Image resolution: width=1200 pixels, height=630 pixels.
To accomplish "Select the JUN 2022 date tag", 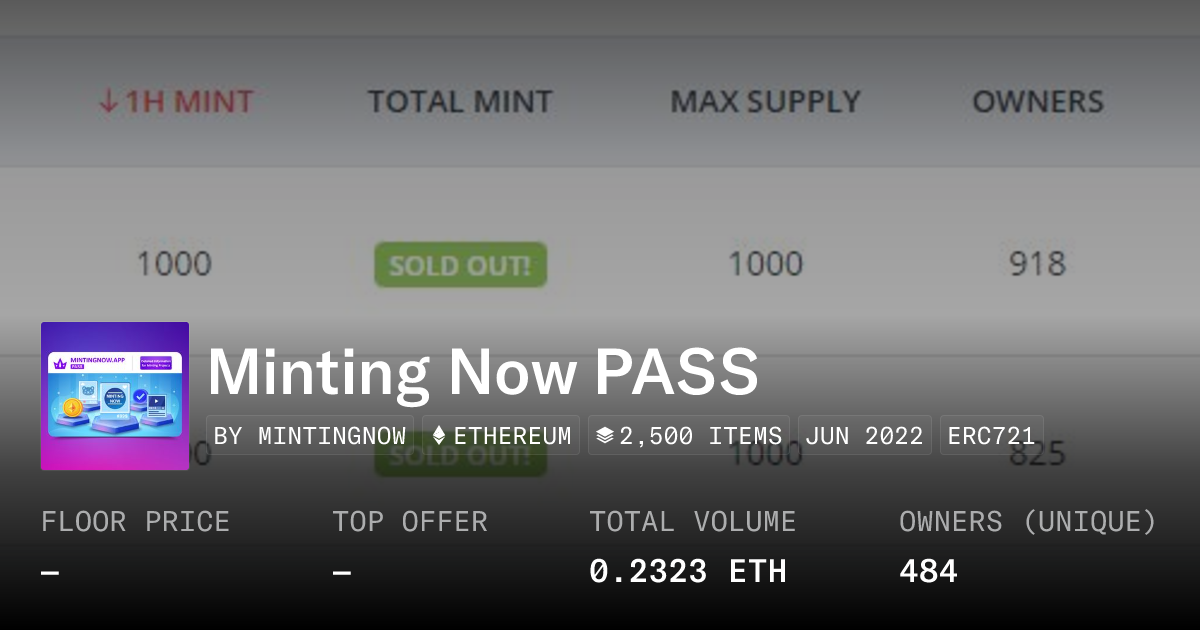I will (864, 436).
